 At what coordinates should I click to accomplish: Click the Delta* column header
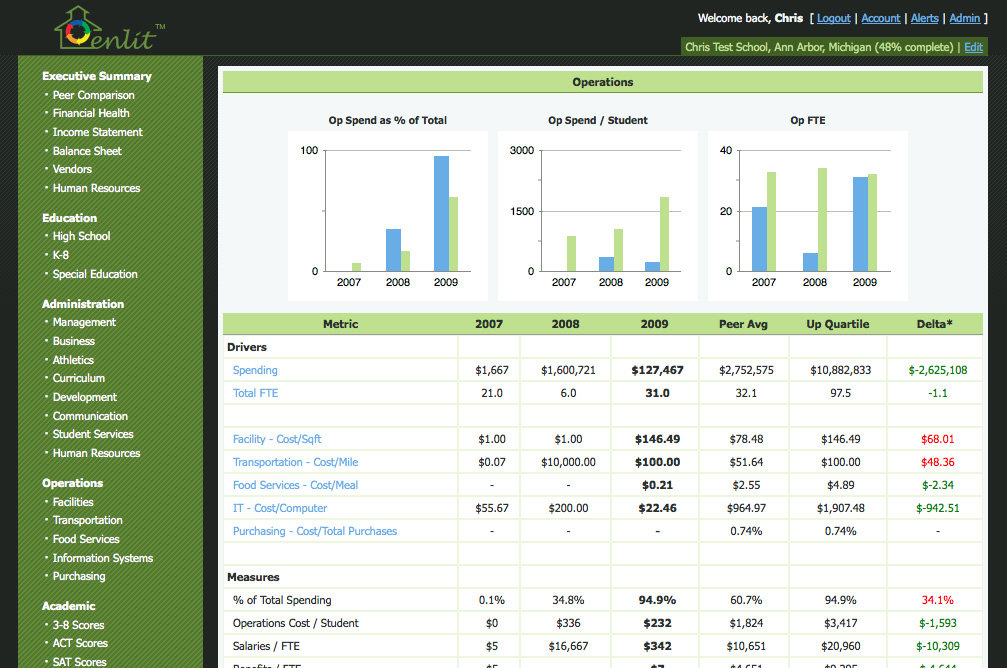pos(934,324)
